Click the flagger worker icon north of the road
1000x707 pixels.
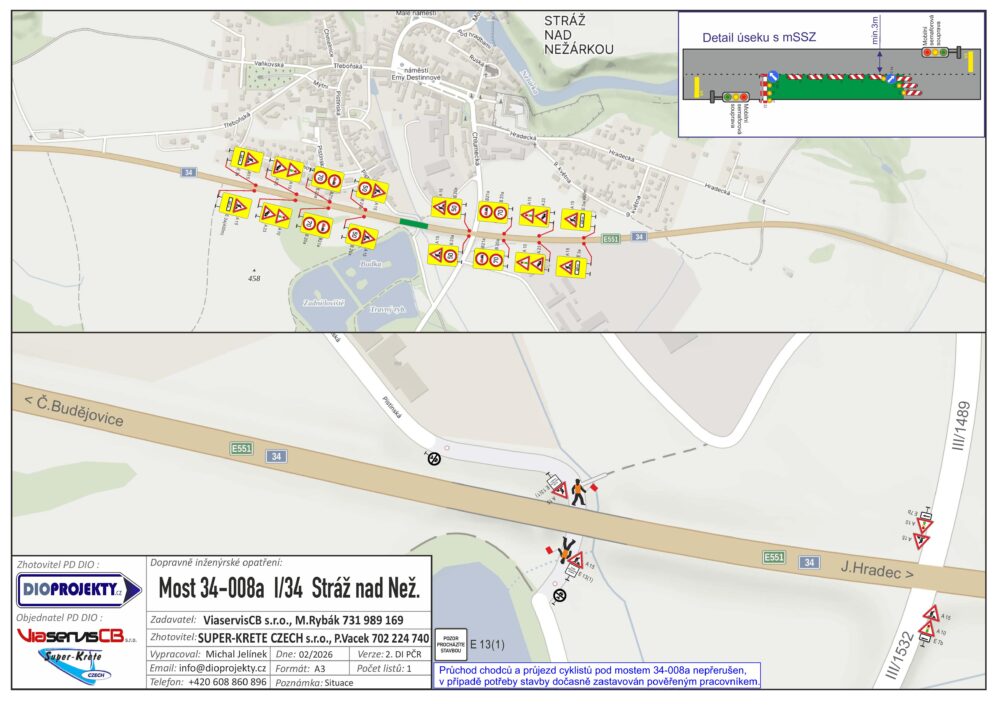point(579,491)
